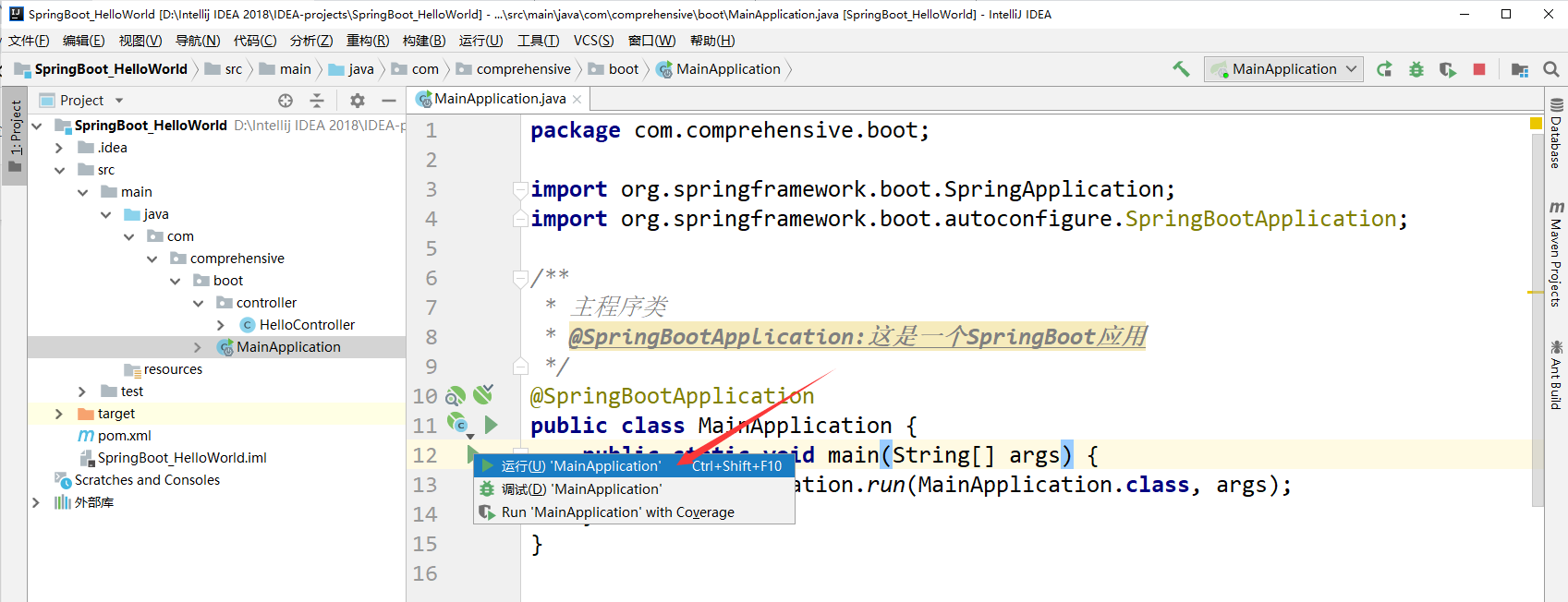Collapse the java folder node
1568x602 pixels.
(x=105, y=214)
